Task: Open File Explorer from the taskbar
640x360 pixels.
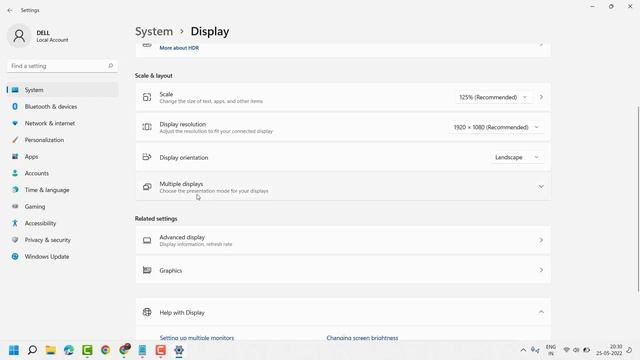Action: [x=51, y=350]
